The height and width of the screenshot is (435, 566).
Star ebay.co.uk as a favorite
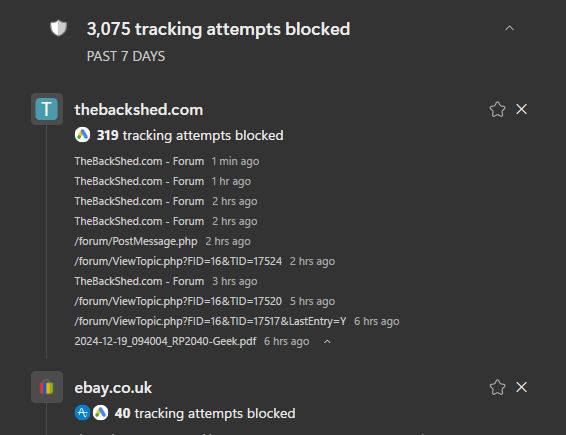[497, 387]
